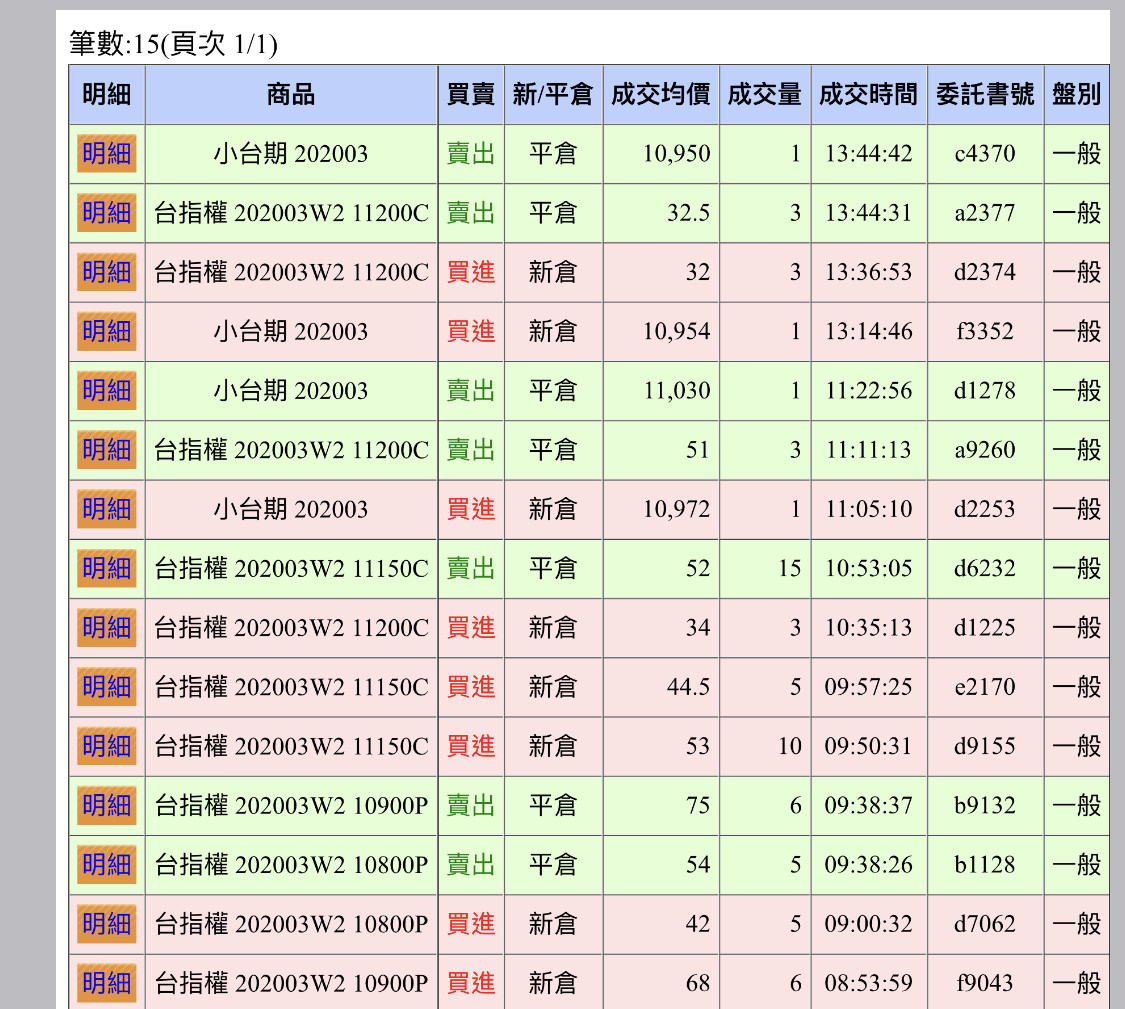Open 明細 for order d6232
This screenshot has height=1009, width=1125.
(x=107, y=568)
